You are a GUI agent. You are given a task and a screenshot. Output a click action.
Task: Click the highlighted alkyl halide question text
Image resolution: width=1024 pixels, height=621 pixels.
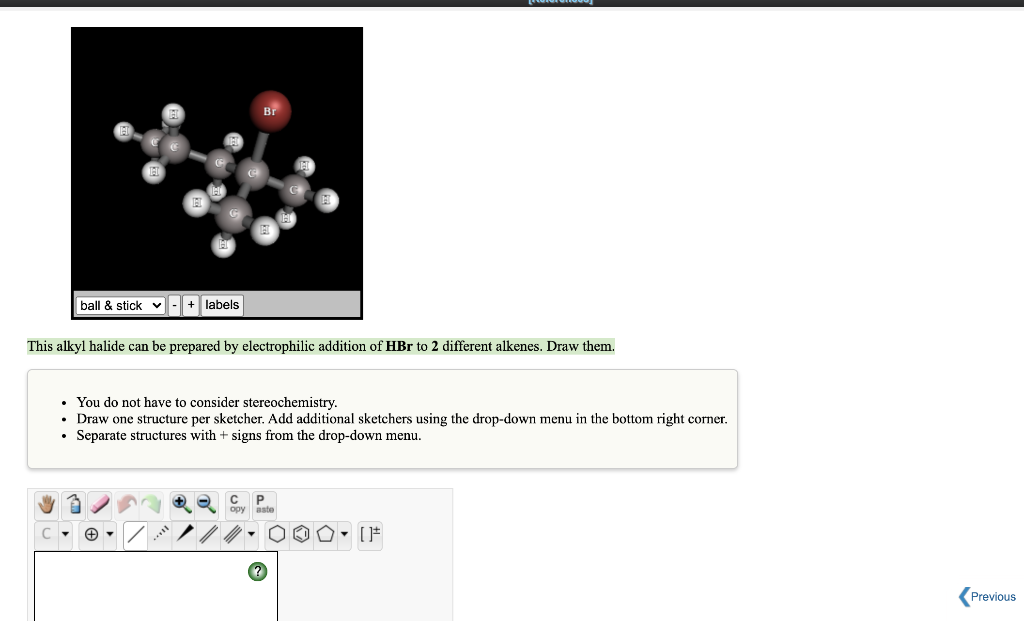click(321, 346)
